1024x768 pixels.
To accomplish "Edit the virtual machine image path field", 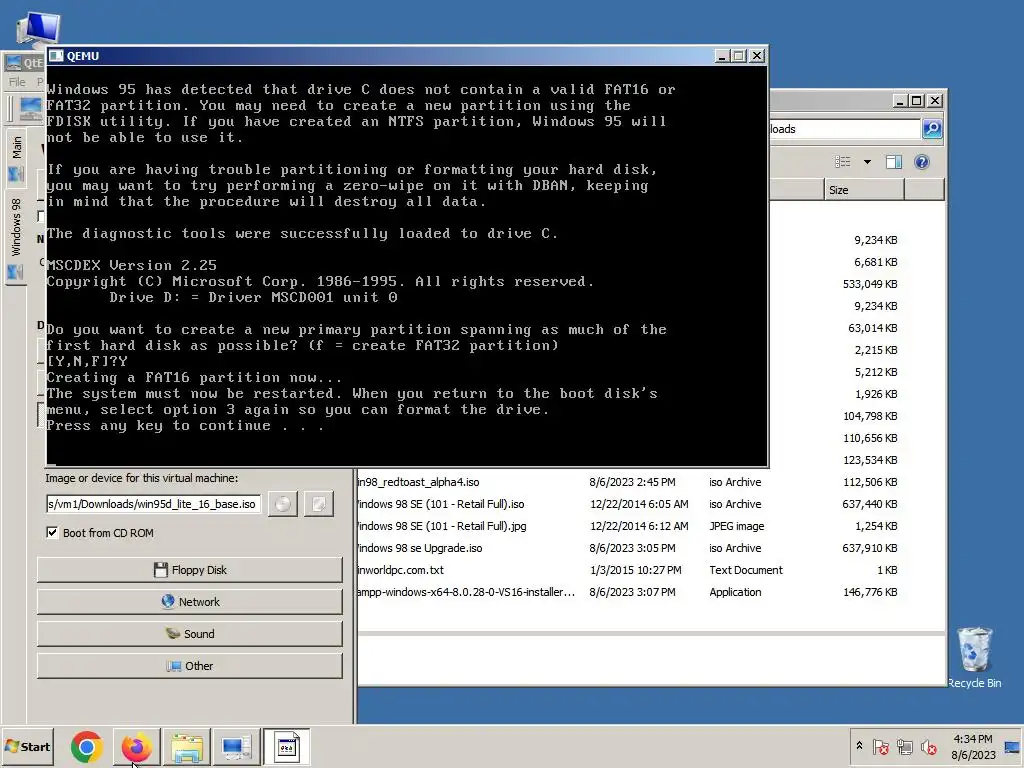I will [153, 504].
